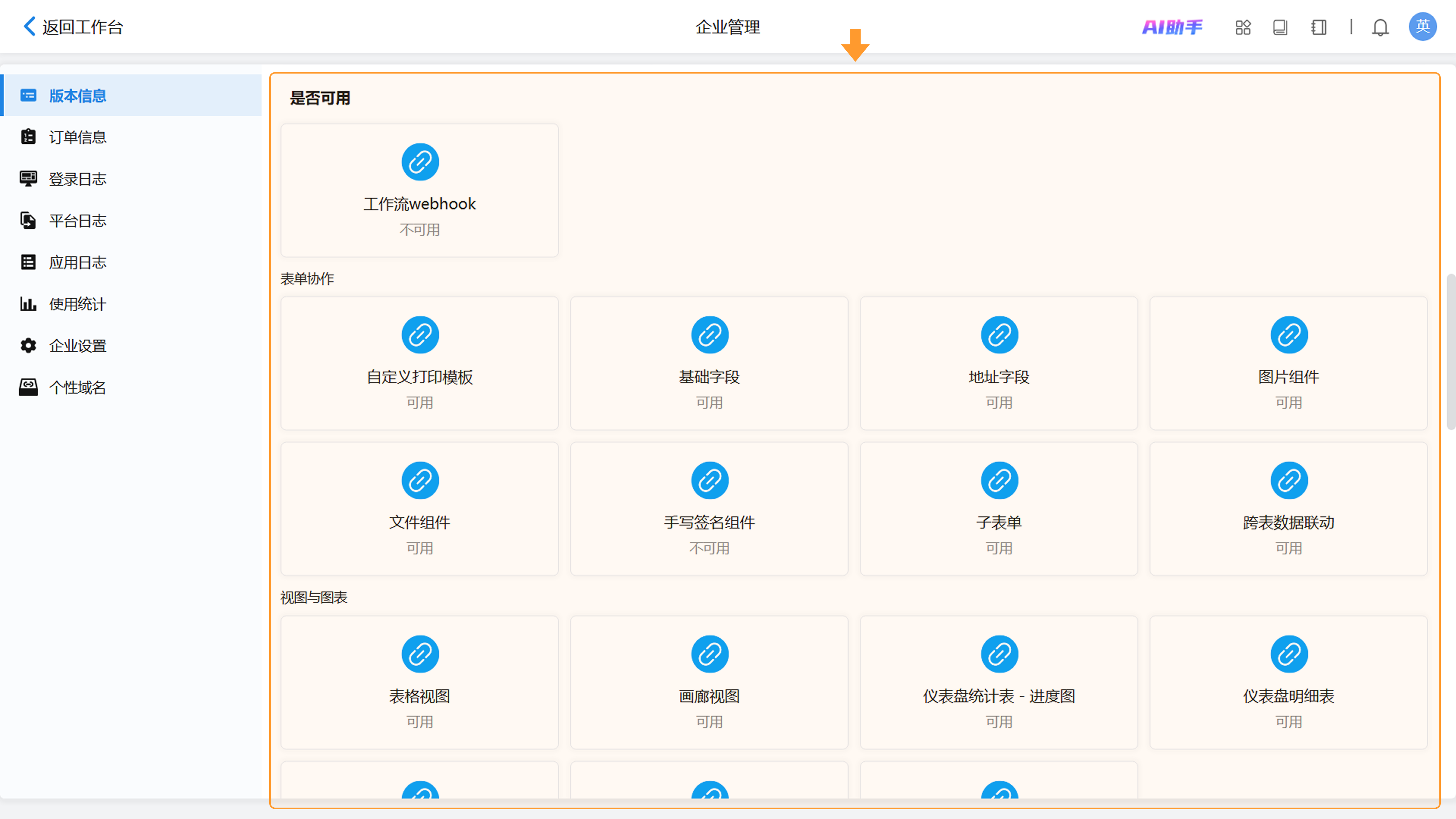Click the 表格视图 label text
1456x819 pixels.
point(419,697)
